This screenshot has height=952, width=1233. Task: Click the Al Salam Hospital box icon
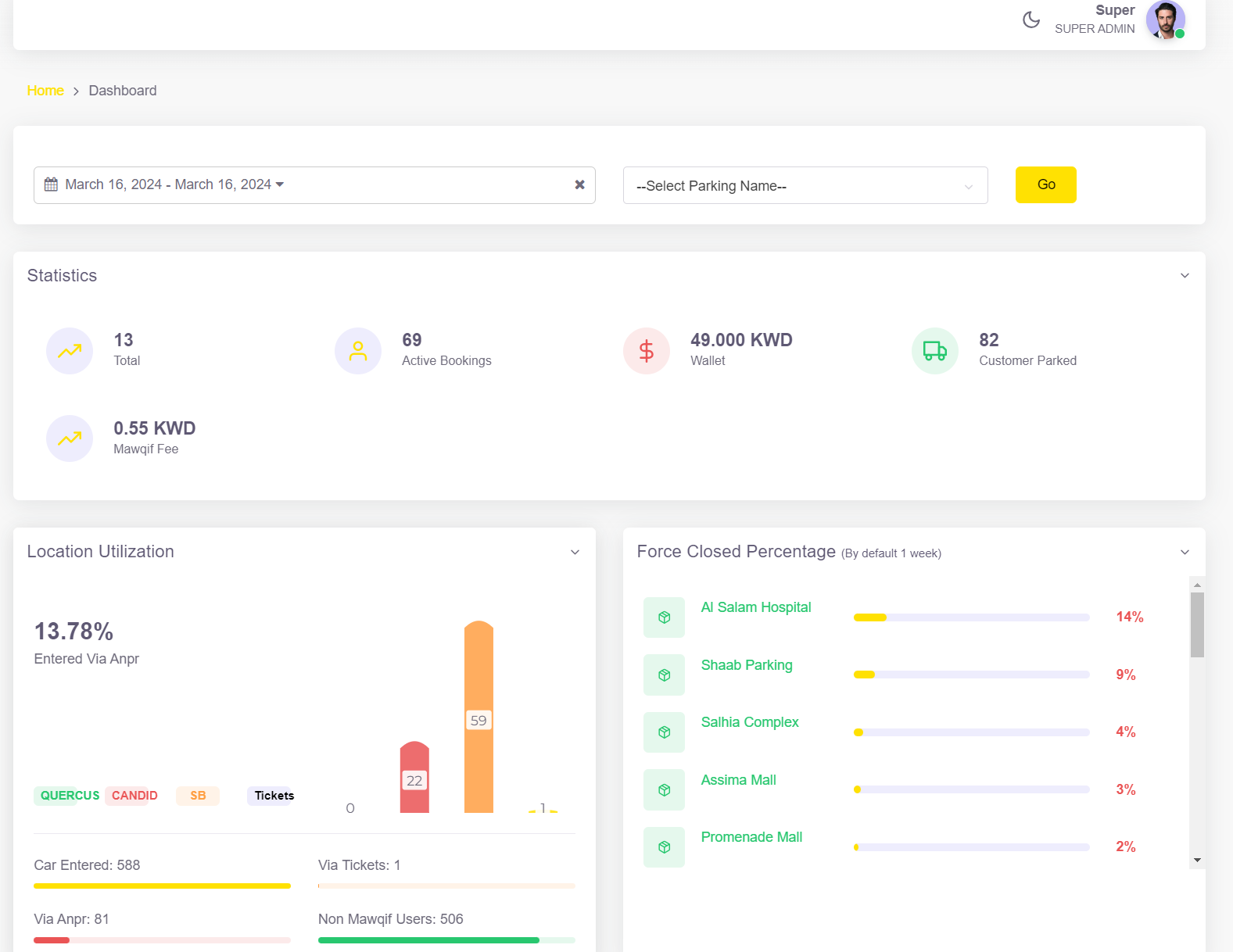[664, 617]
